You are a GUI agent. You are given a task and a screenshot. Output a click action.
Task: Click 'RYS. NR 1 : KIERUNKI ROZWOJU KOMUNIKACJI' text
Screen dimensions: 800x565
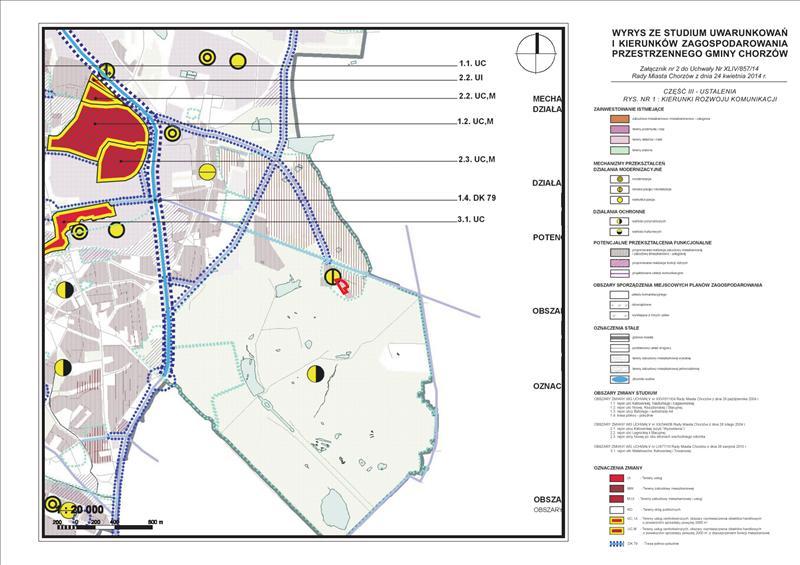tap(700, 100)
